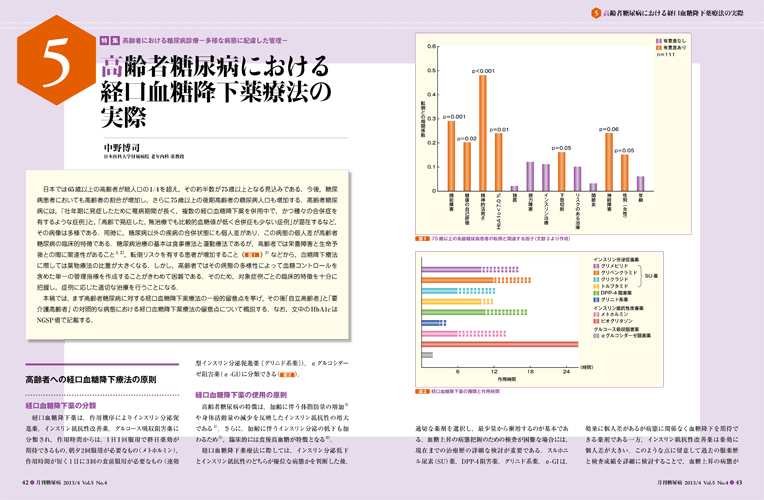Click the short gray bar in figure 2
764x500 pixels.
(427, 355)
